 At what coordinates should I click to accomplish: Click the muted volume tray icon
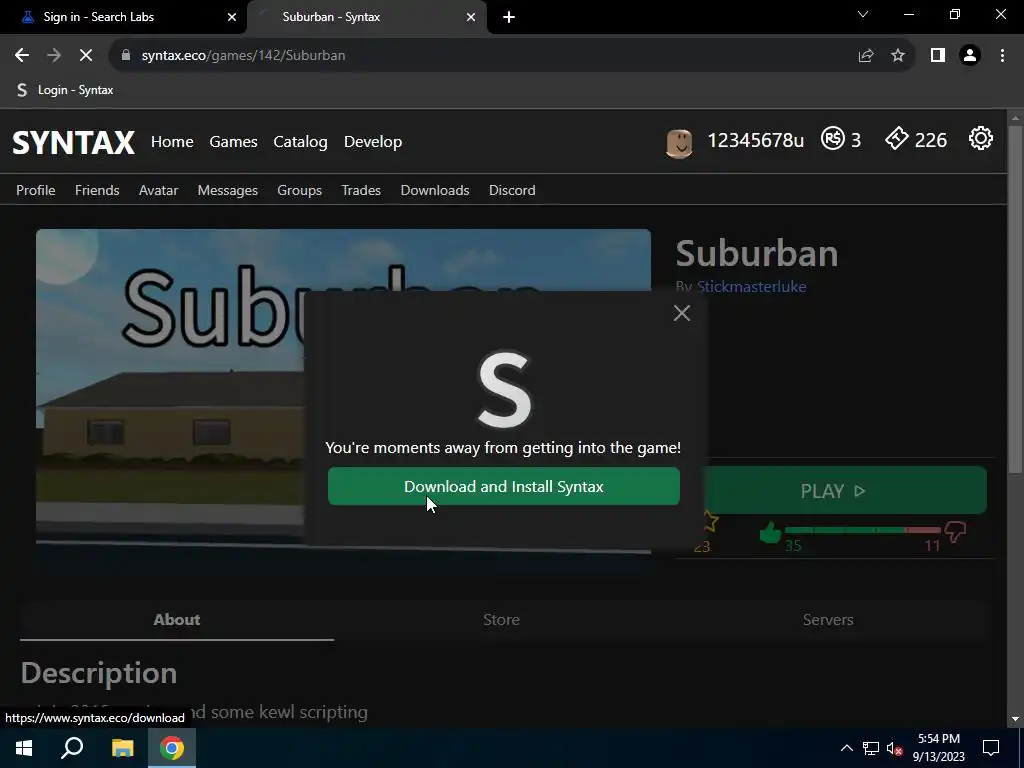(894, 748)
